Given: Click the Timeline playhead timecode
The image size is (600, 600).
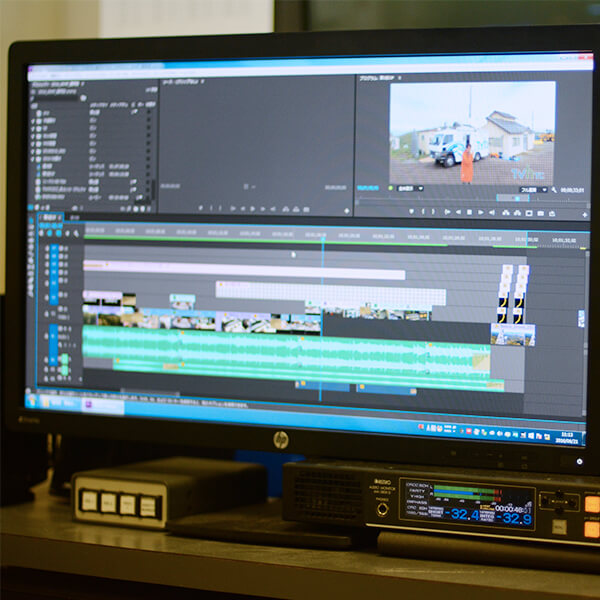Looking at the screenshot, I should pyautogui.click(x=51, y=225).
